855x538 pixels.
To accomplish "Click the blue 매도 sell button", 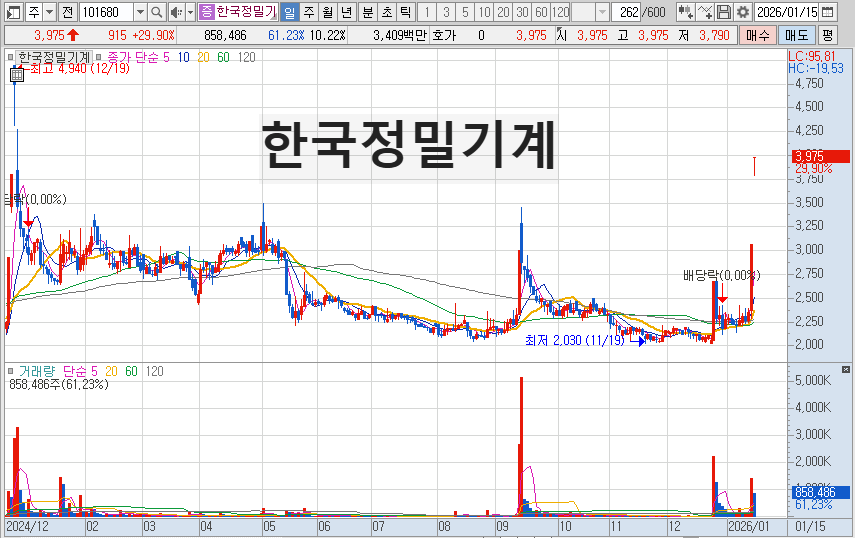I will 797,35.
